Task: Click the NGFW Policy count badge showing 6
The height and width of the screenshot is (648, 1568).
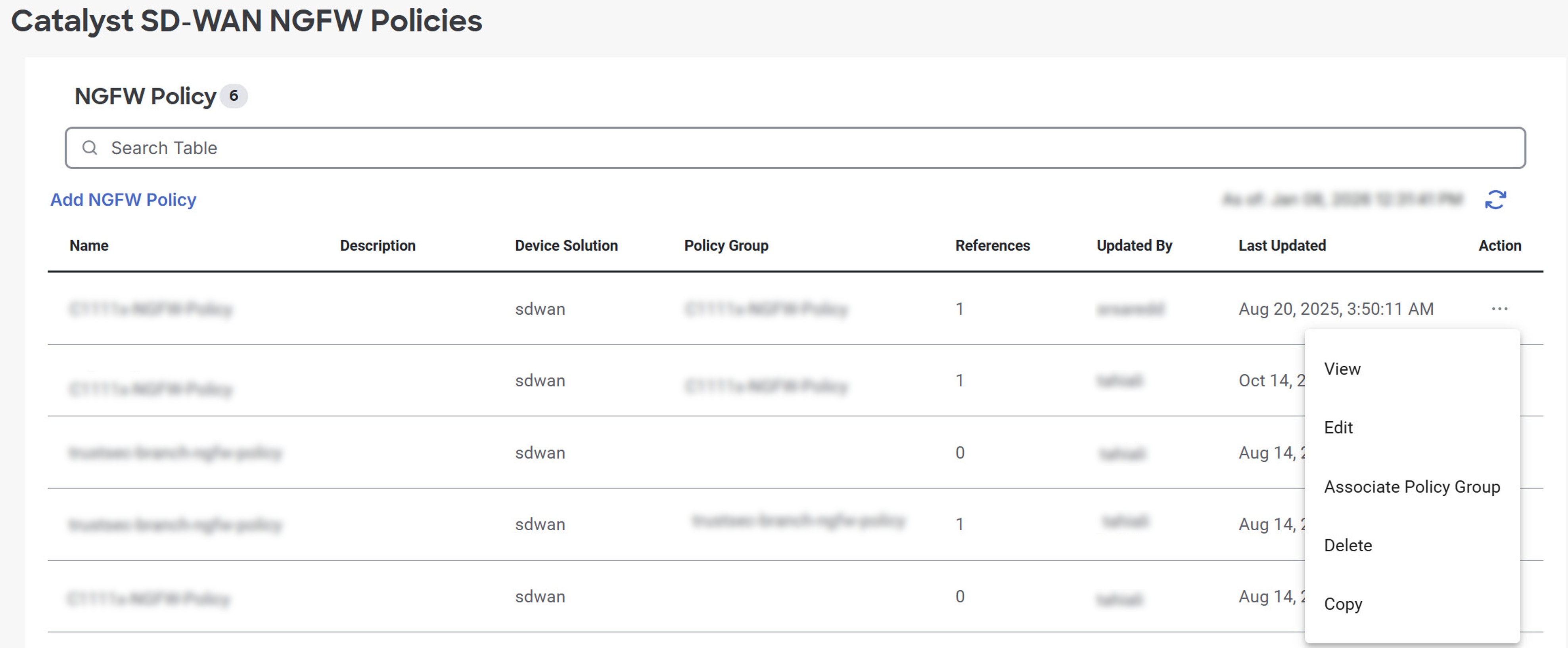Action: (236, 96)
